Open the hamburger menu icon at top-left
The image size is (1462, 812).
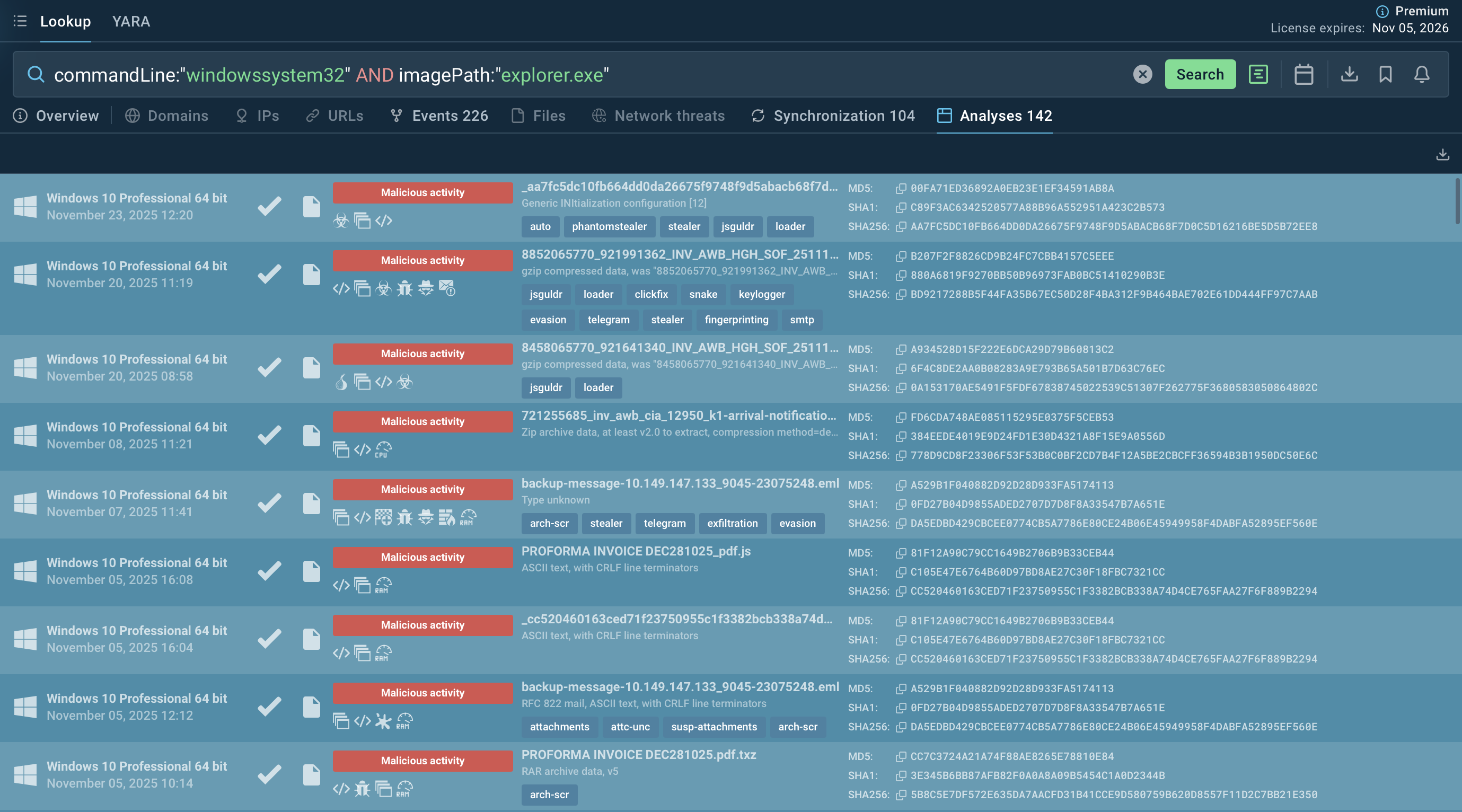20,21
